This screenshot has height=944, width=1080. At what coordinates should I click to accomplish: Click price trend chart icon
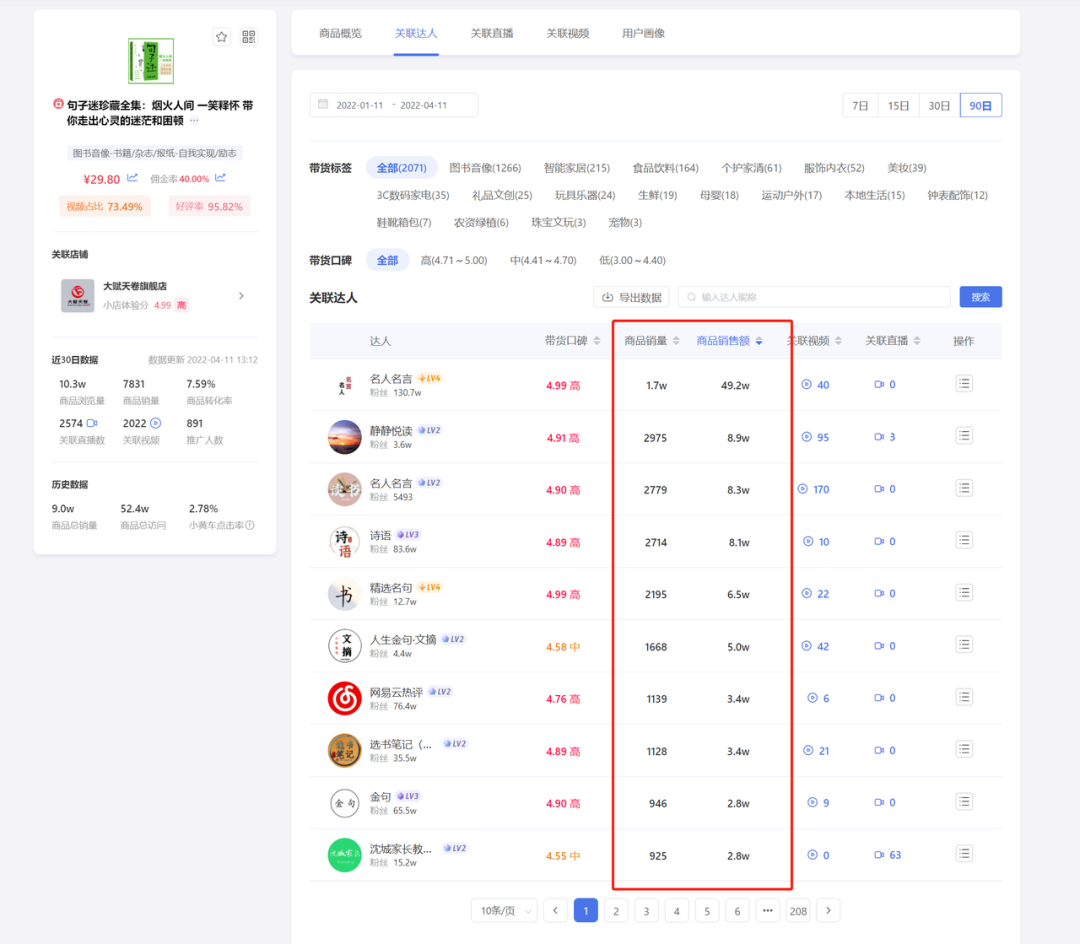pyautogui.click(x=132, y=178)
